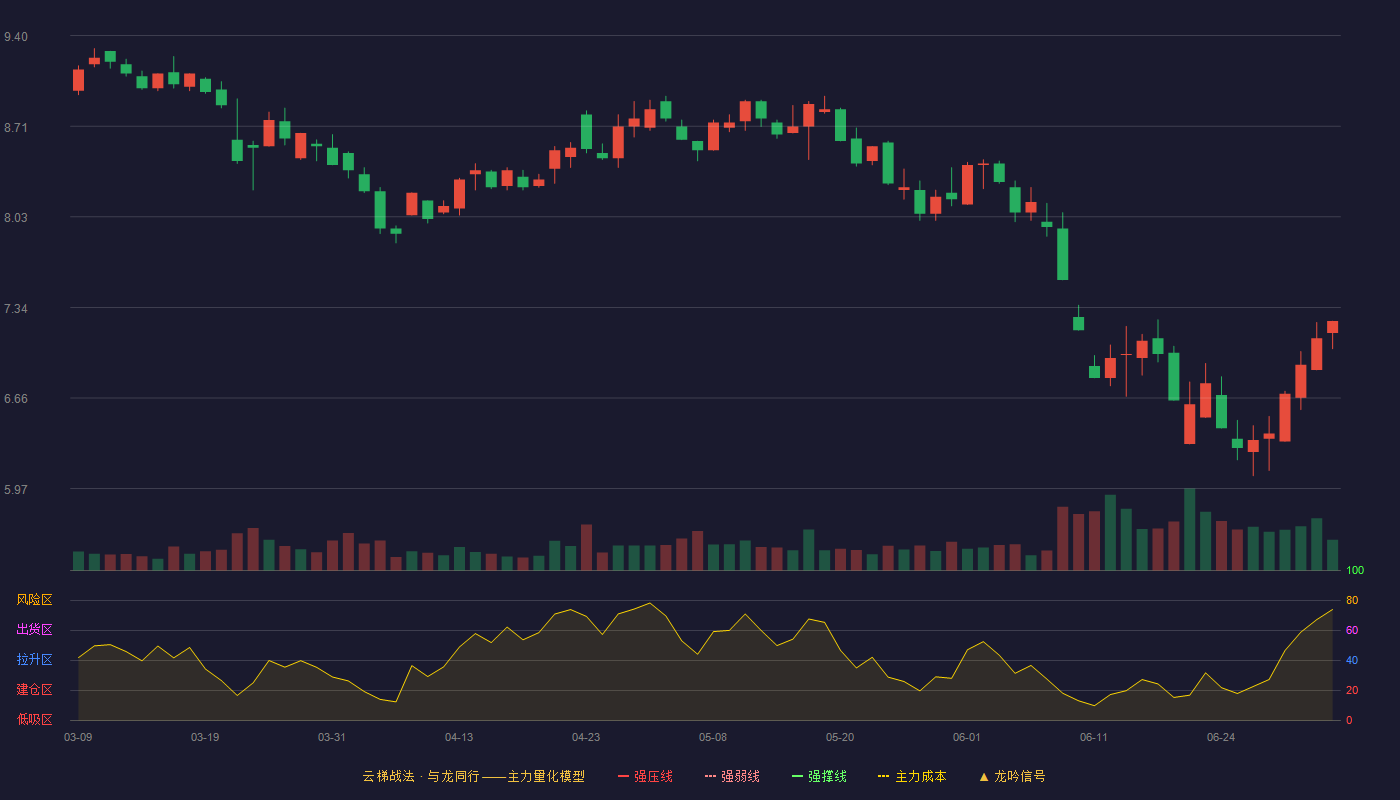Toggle the 强弱线 legend series

(x=732, y=776)
